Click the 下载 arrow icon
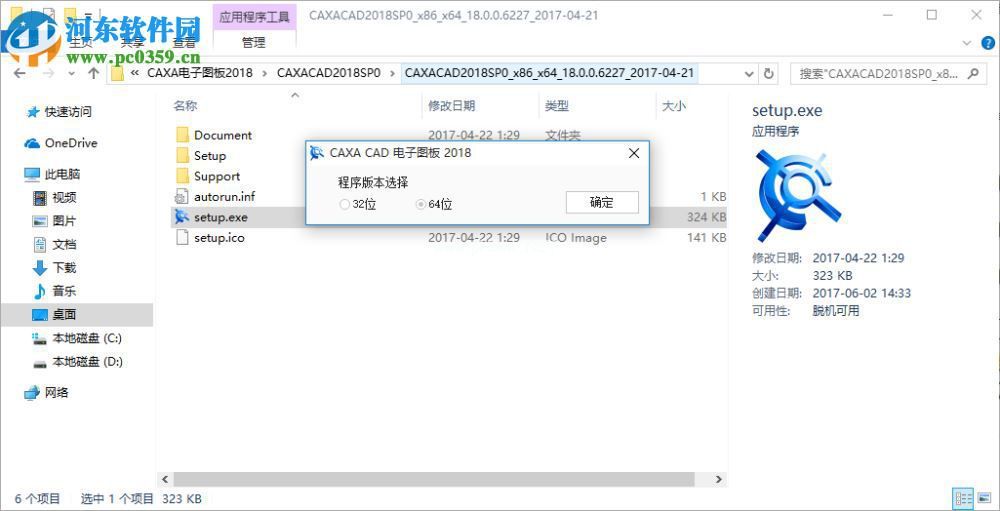 [x=40, y=268]
